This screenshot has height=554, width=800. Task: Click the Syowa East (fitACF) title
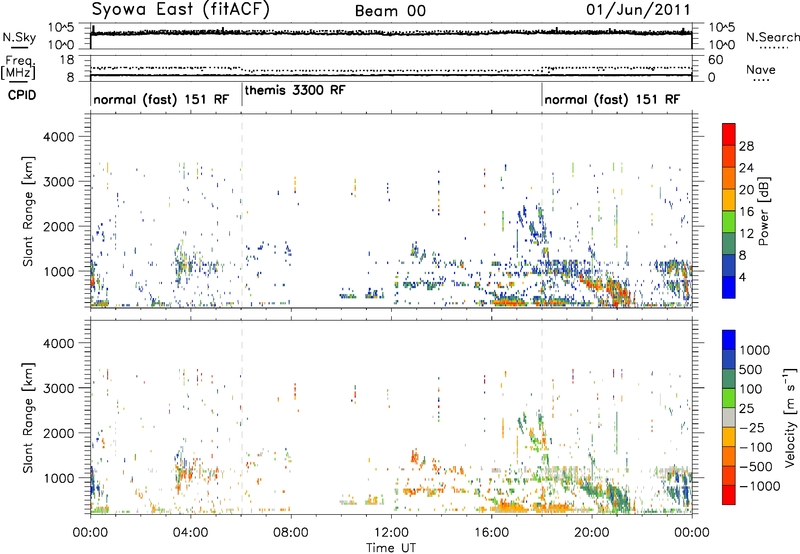180,10
